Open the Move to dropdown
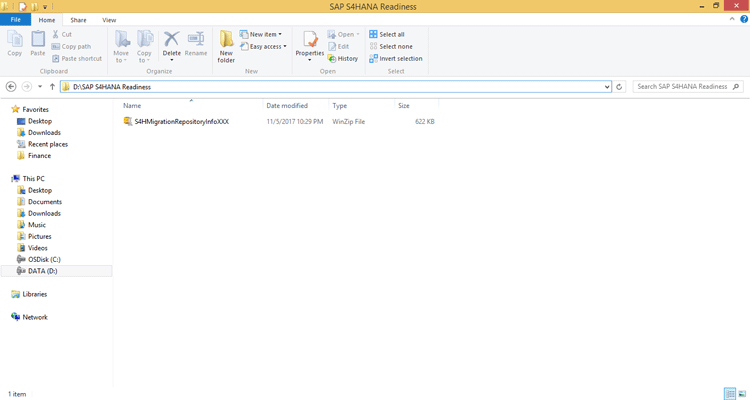This screenshot has width=750, height=400. click(x=121, y=46)
